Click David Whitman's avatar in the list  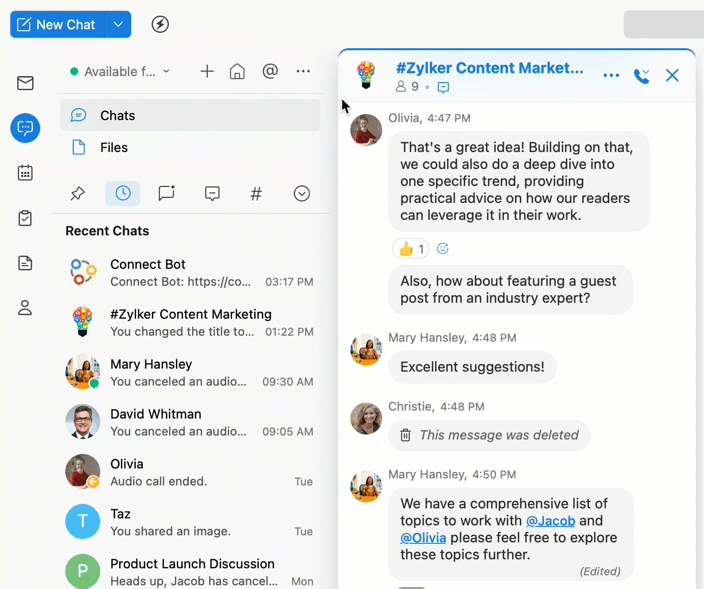(83, 422)
